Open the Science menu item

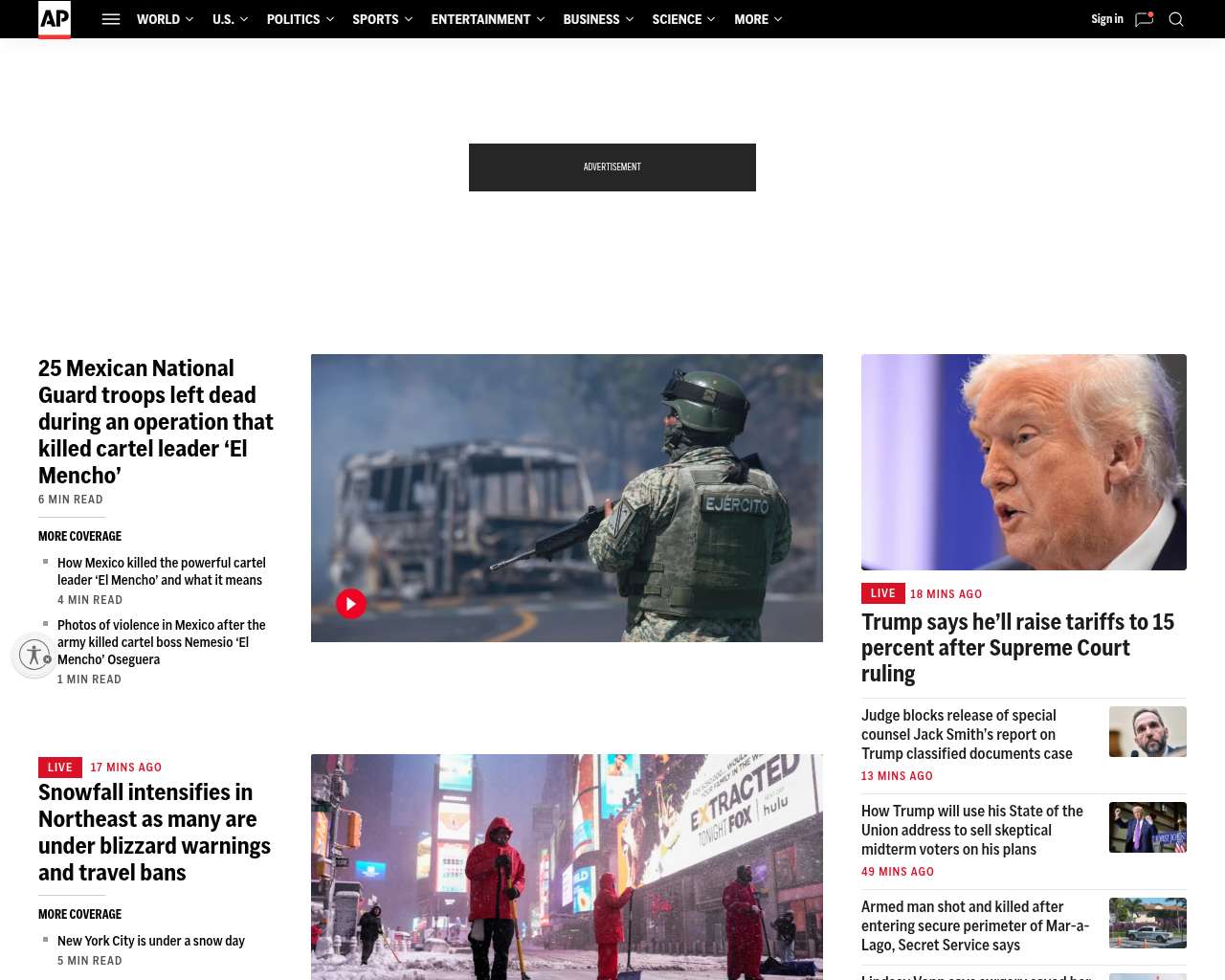677,19
